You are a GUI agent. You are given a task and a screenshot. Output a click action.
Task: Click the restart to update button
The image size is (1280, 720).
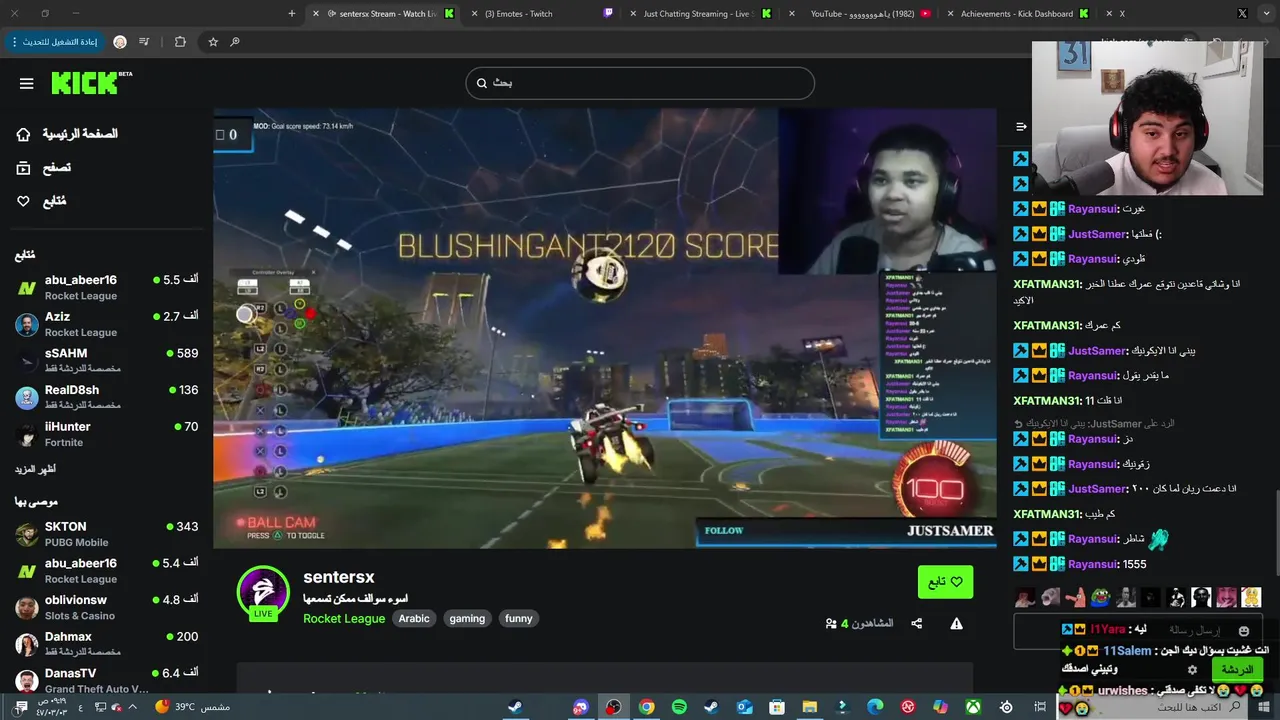[x=54, y=42]
